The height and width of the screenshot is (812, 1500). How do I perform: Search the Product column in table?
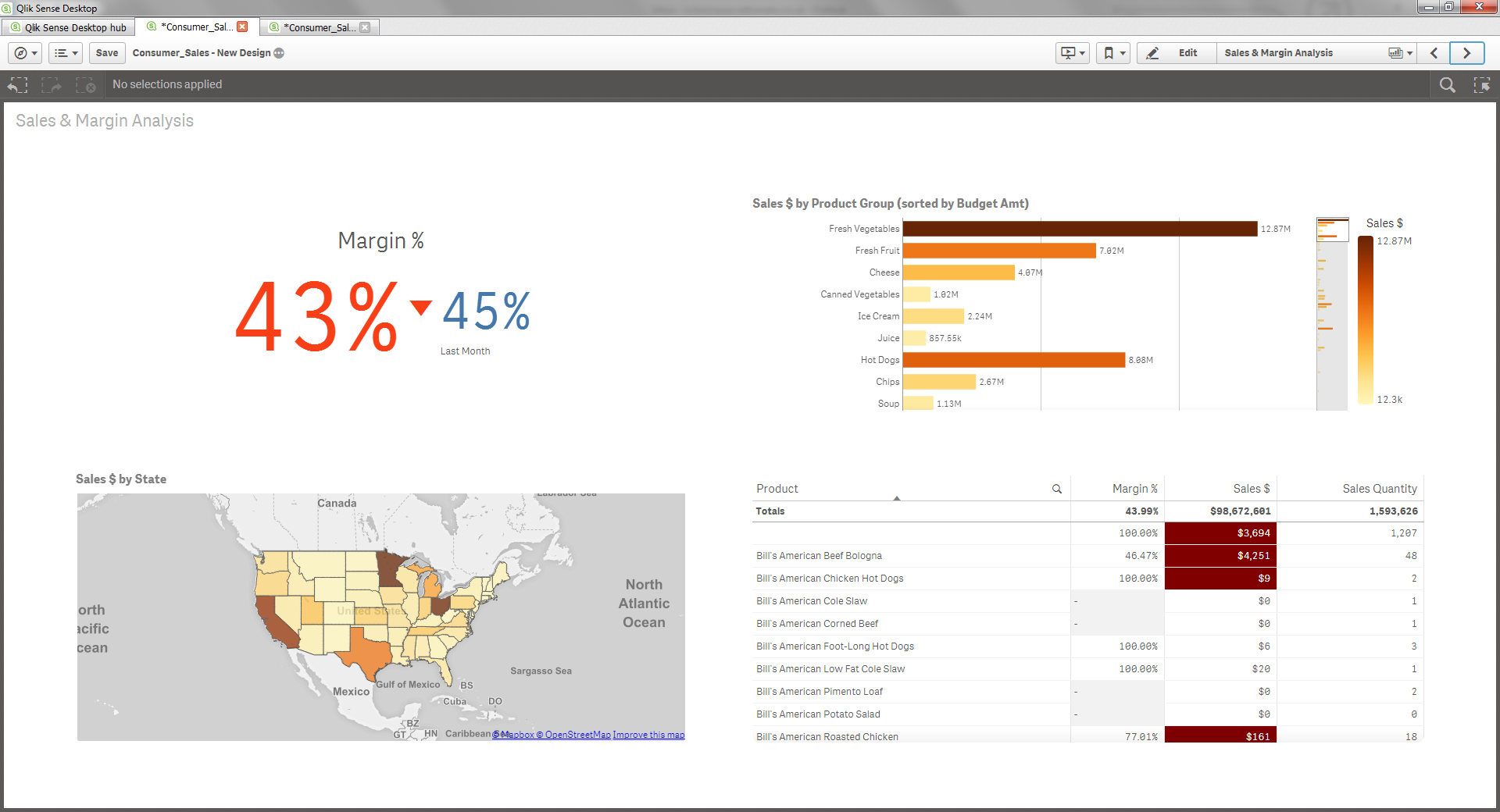1056,489
